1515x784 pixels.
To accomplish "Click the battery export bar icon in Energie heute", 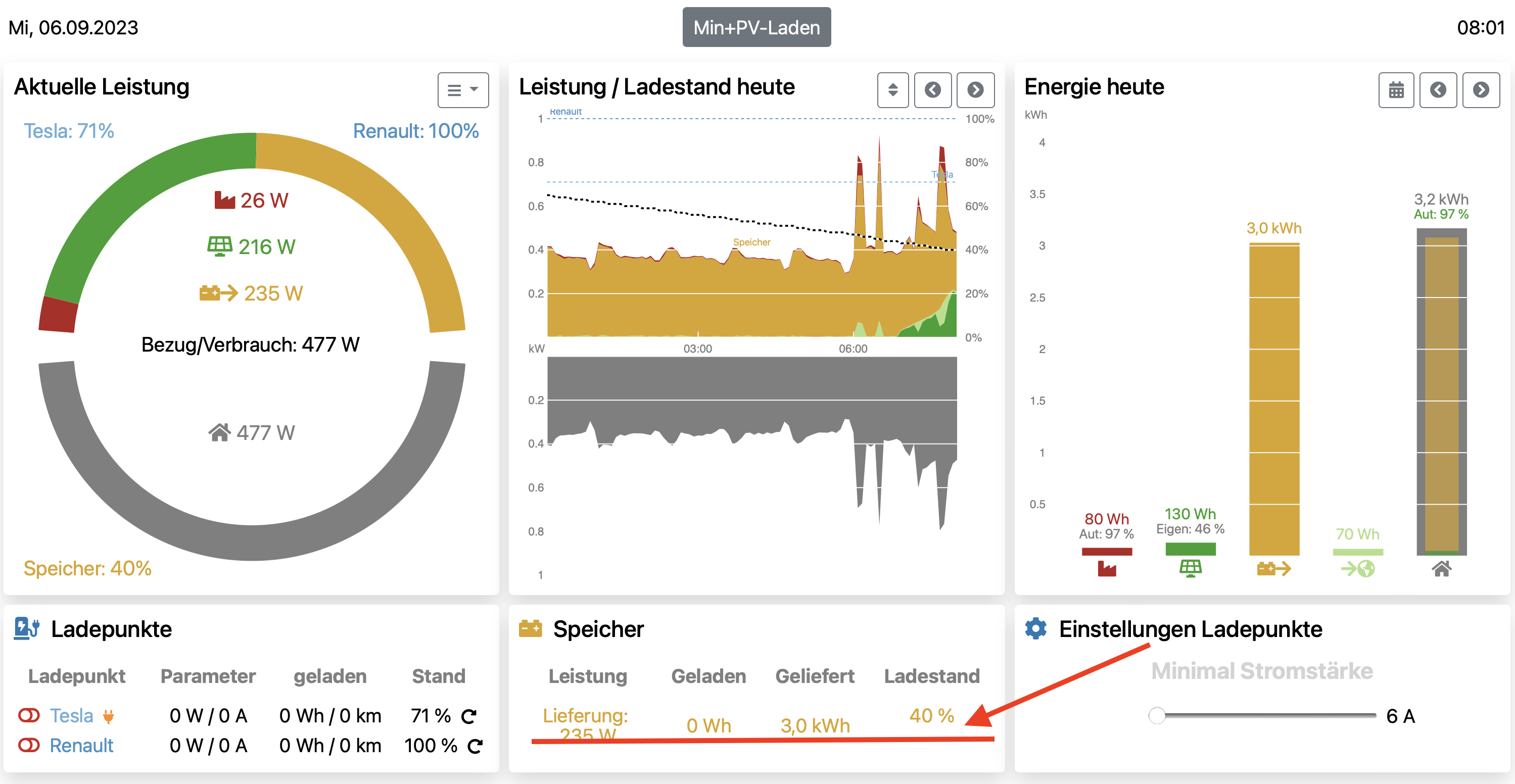I will point(1273,568).
